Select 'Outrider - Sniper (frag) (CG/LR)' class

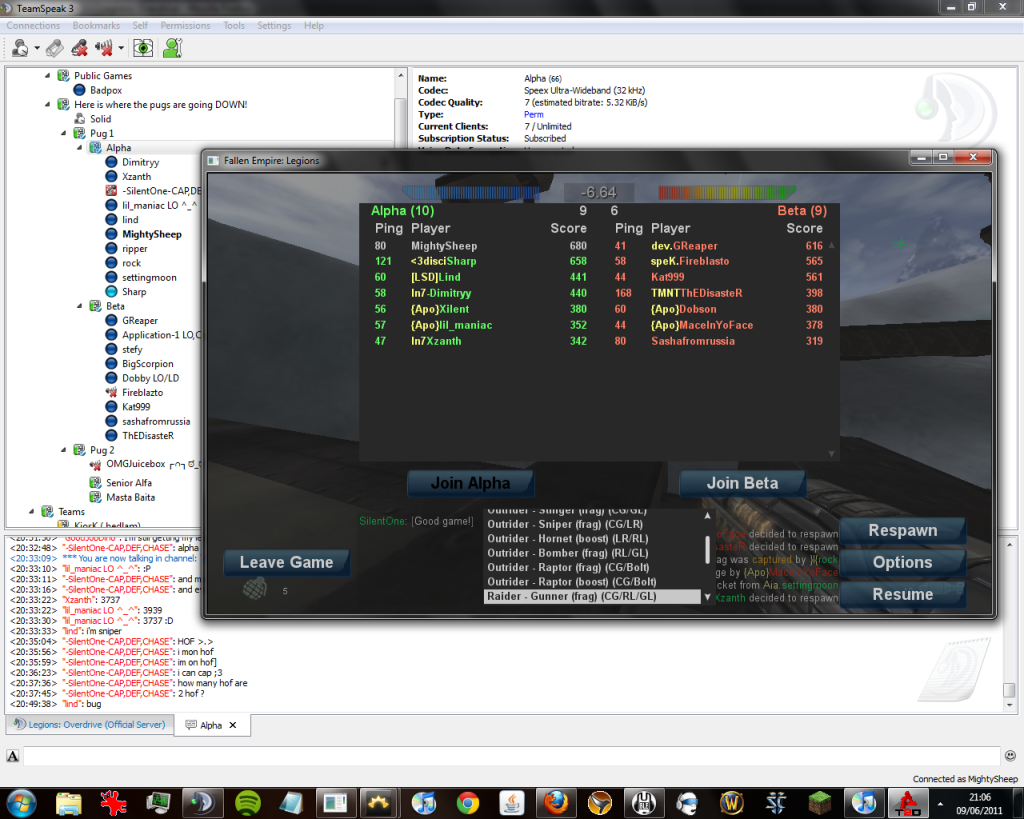point(592,524)
